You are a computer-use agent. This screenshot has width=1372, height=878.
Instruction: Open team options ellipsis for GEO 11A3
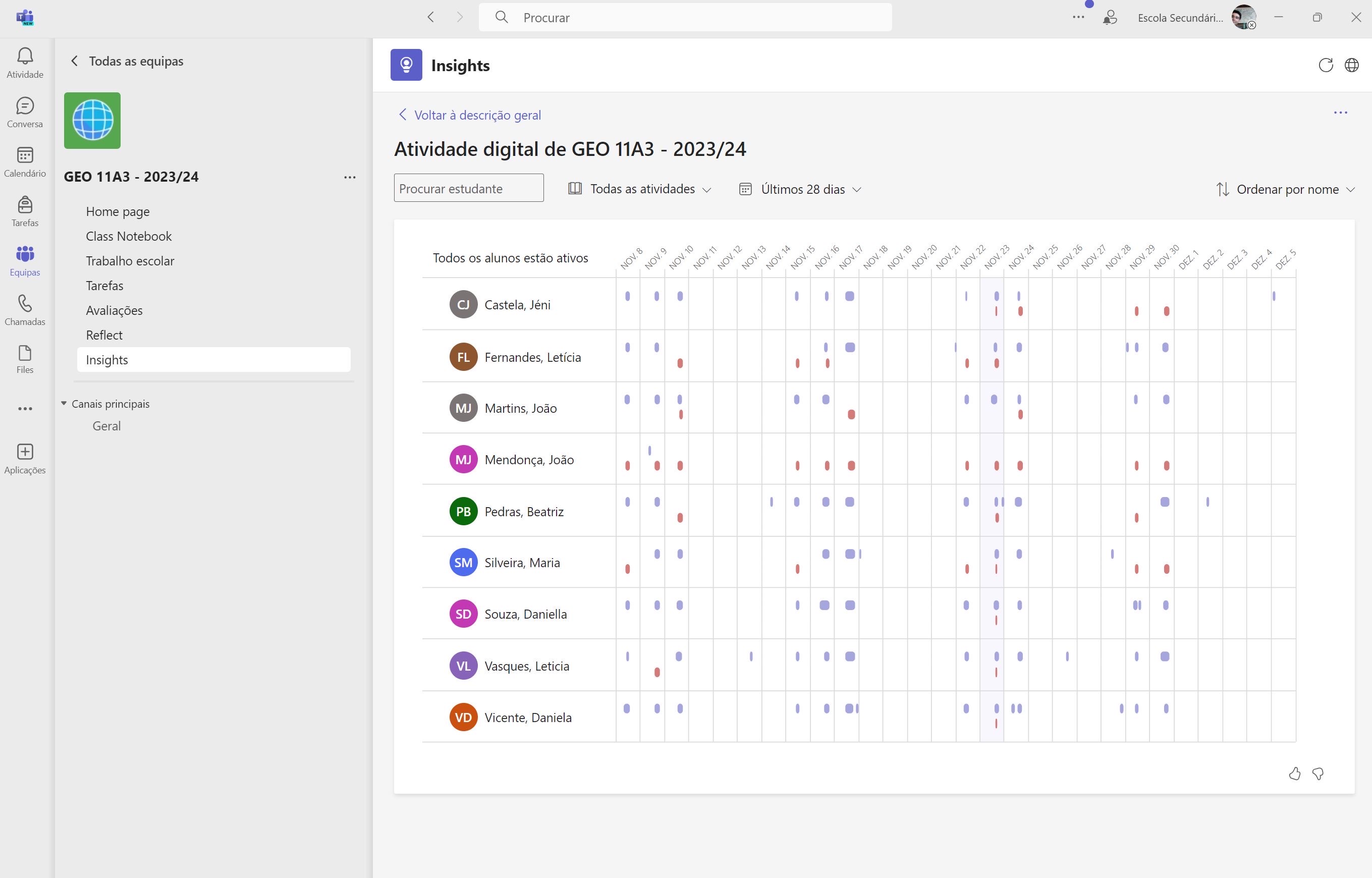[x=349, y=177]
